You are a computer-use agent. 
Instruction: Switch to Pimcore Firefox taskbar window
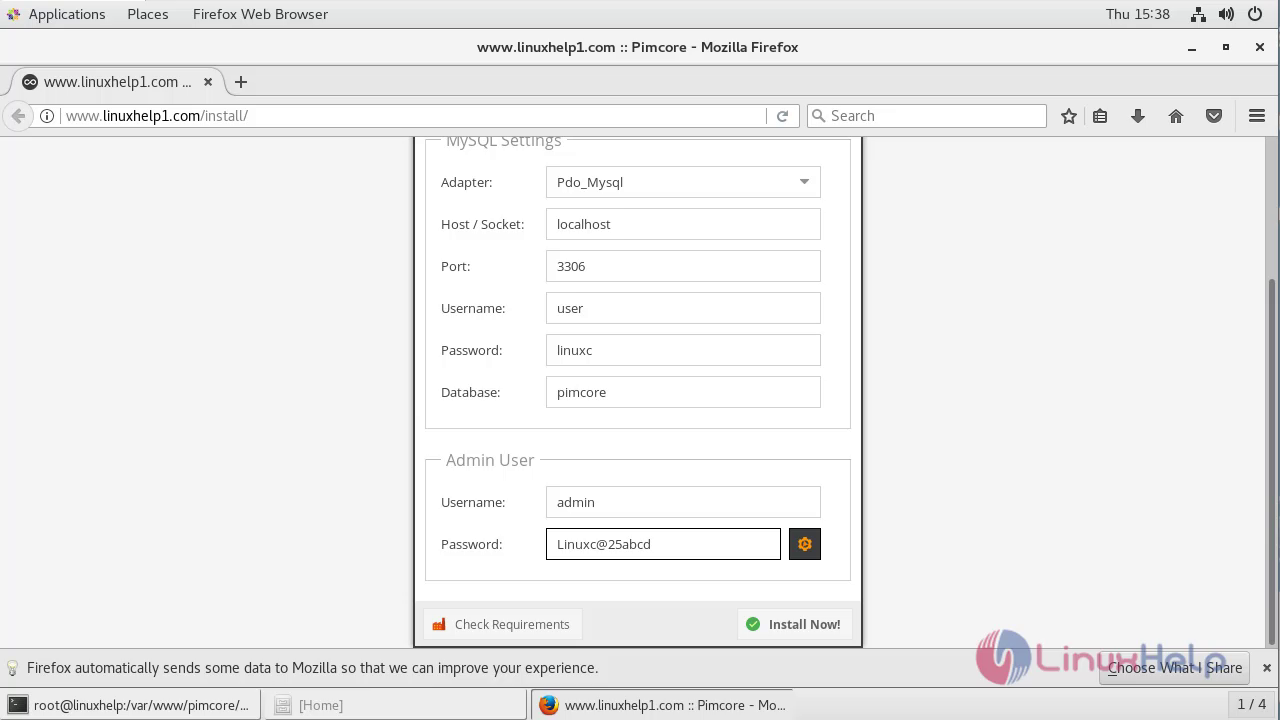[662, 705]
